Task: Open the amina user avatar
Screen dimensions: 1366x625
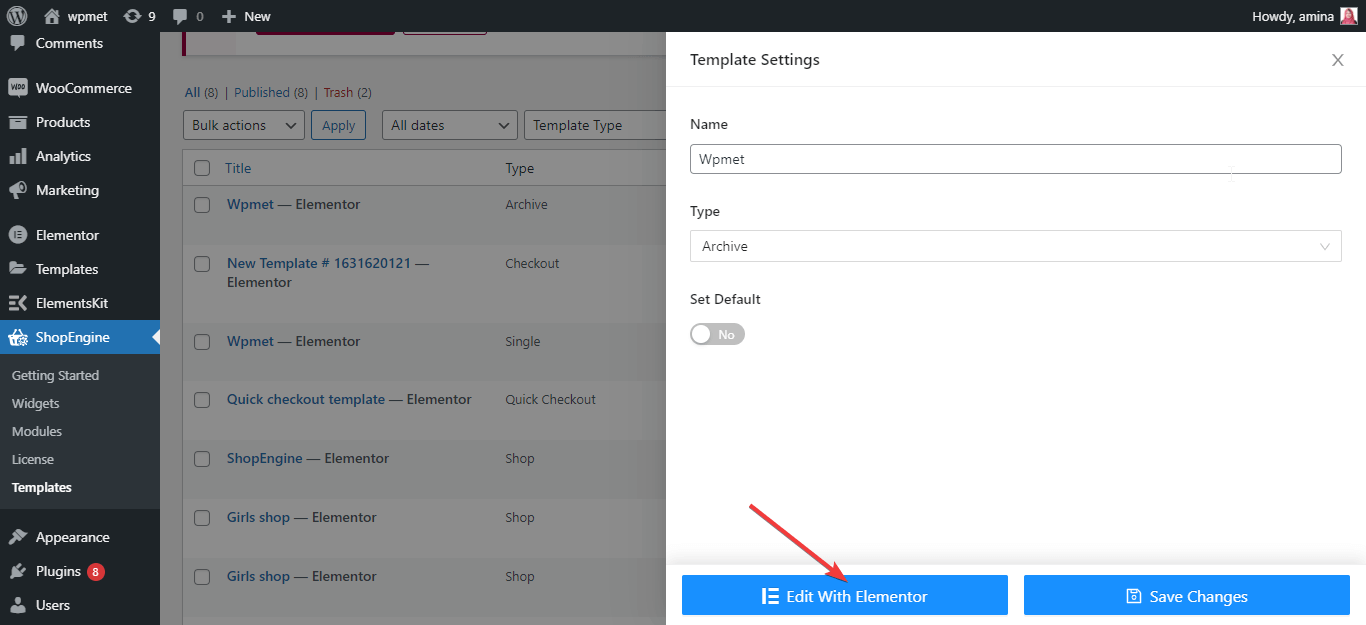Action: (1349, 16)
